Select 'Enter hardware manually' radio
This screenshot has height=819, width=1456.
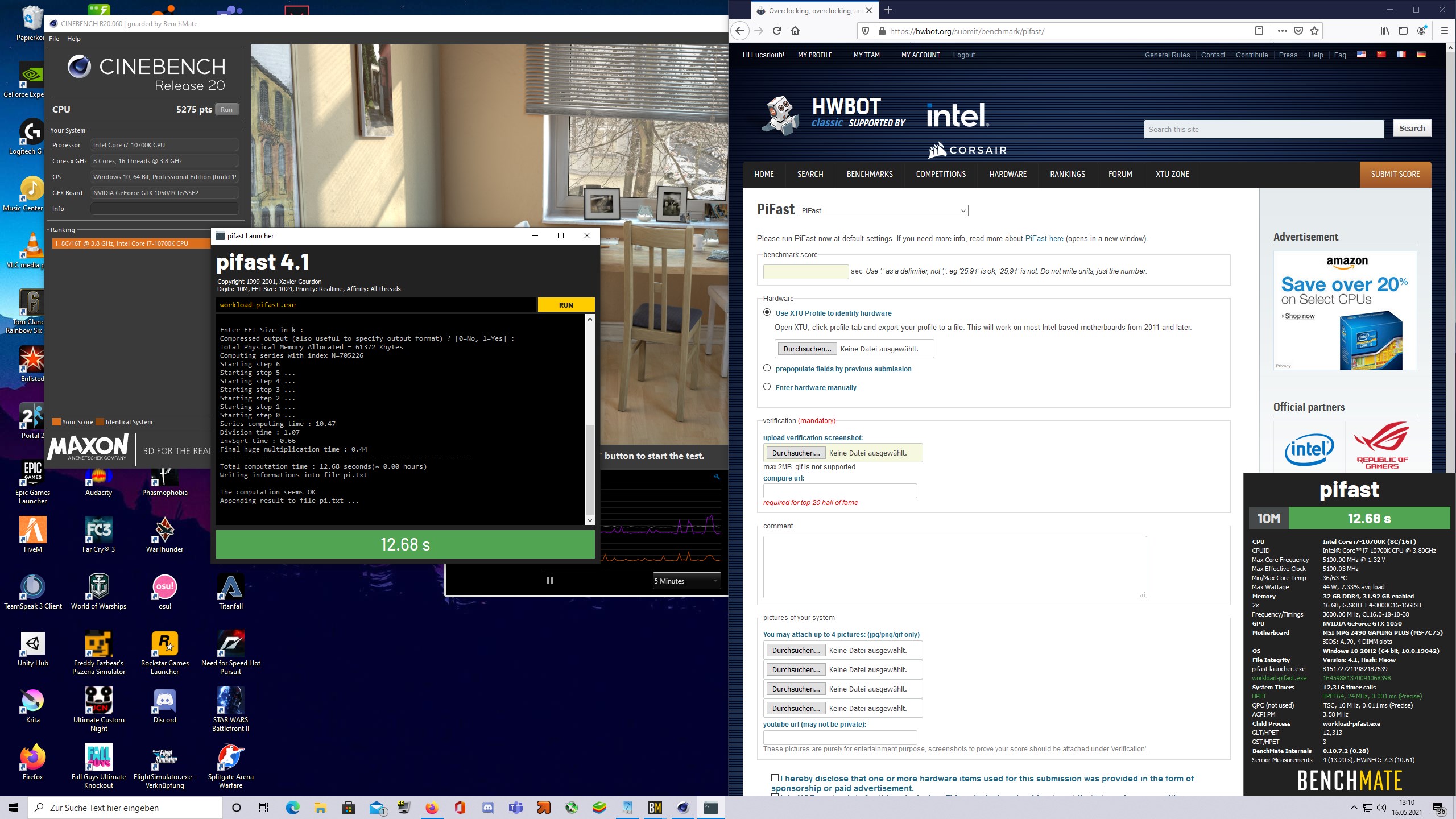coord(767,387)
